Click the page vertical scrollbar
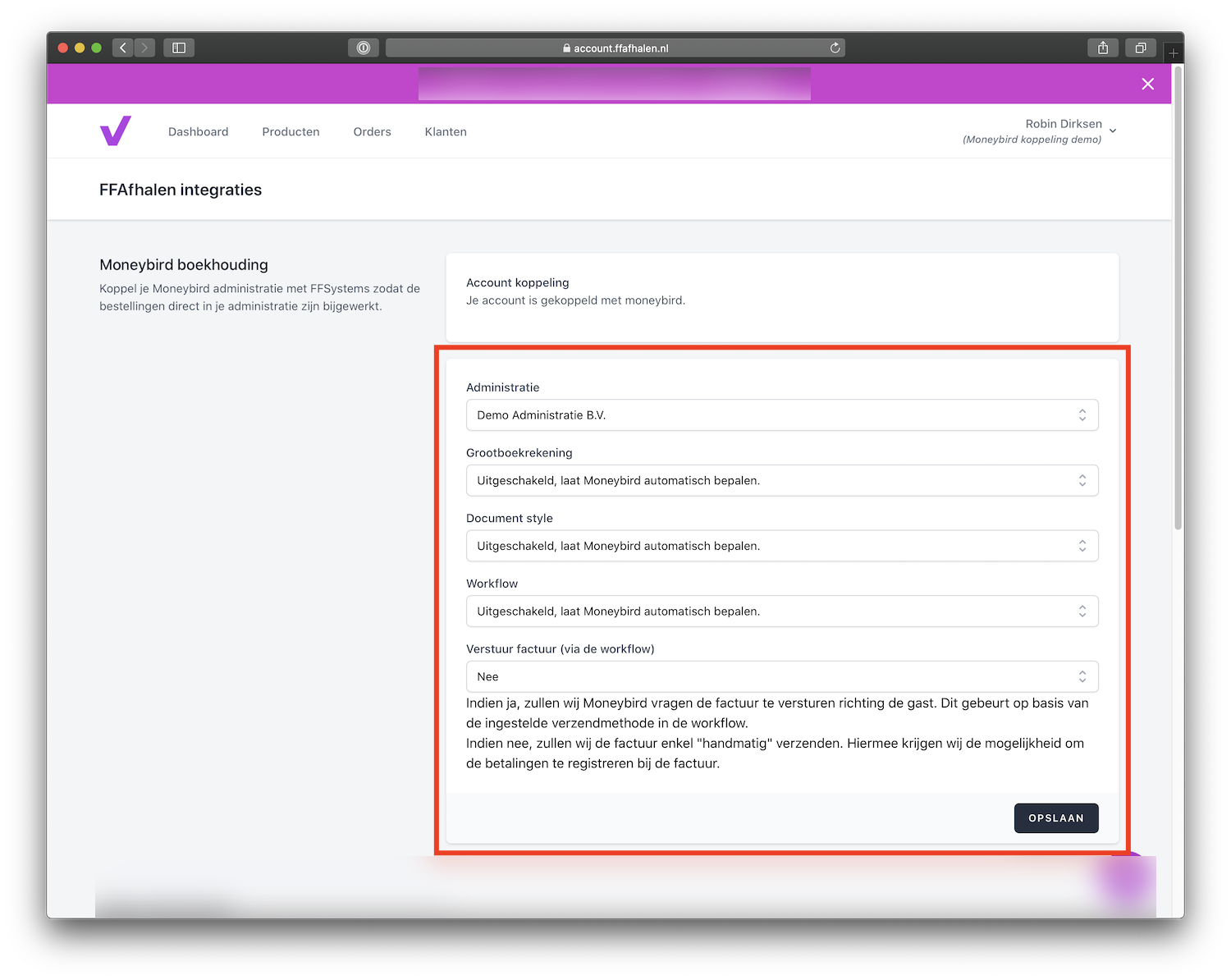Viewport: 1231px width, 980px height. (1178, 297)
